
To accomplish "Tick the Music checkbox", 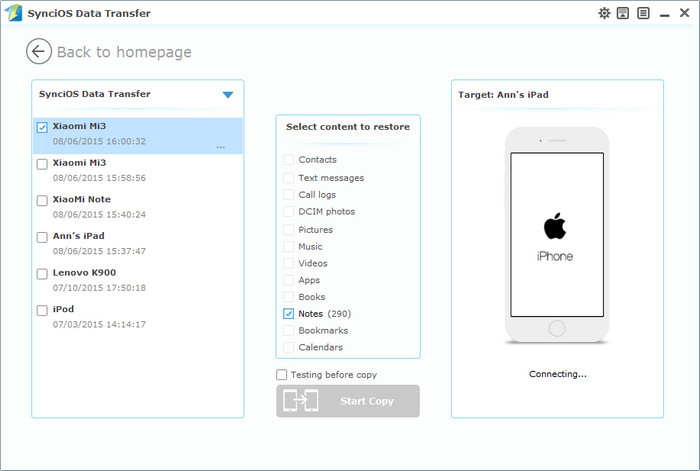I will pos(288,247).
